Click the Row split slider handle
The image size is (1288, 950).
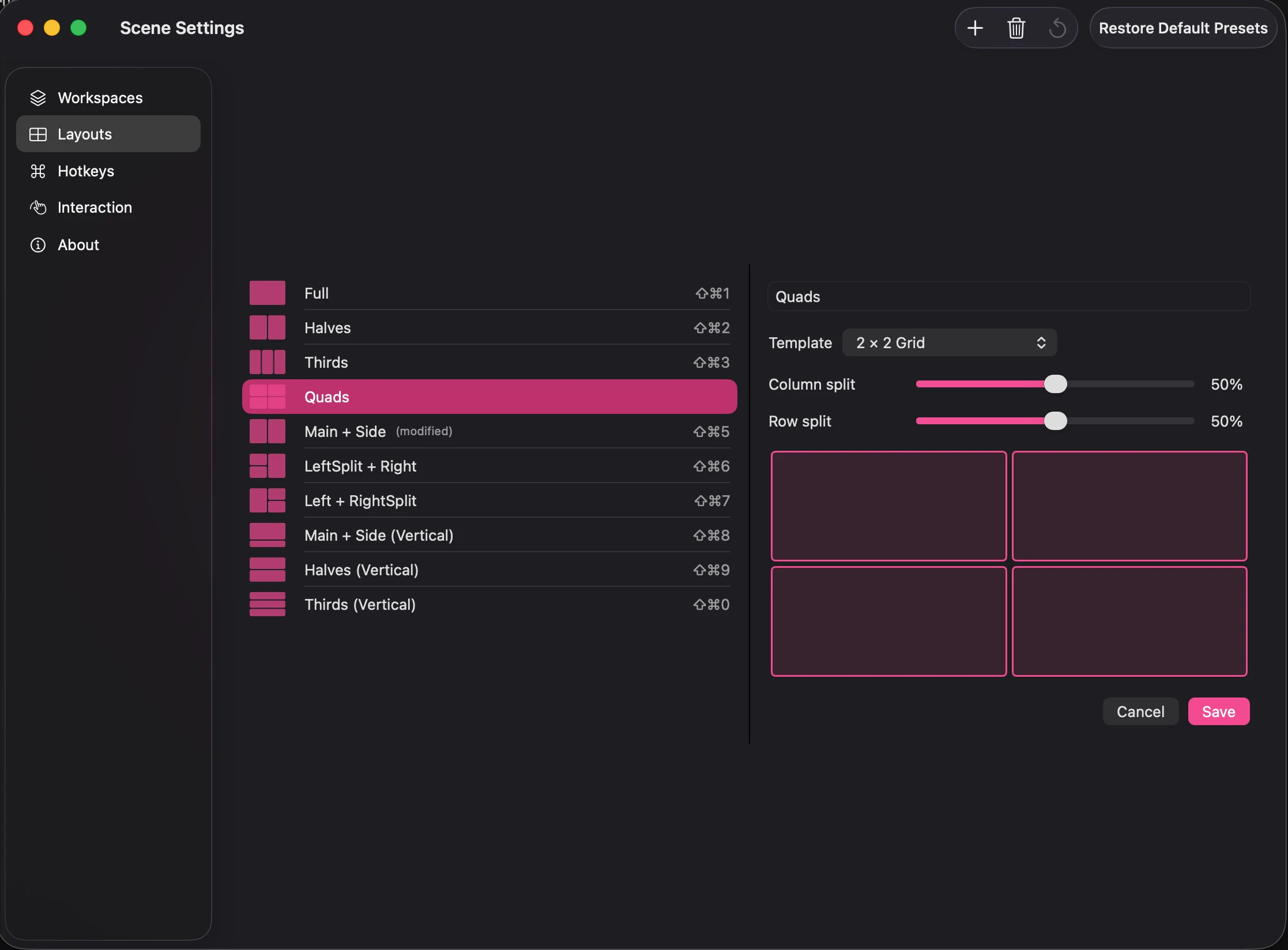[x=1056, y=421]
